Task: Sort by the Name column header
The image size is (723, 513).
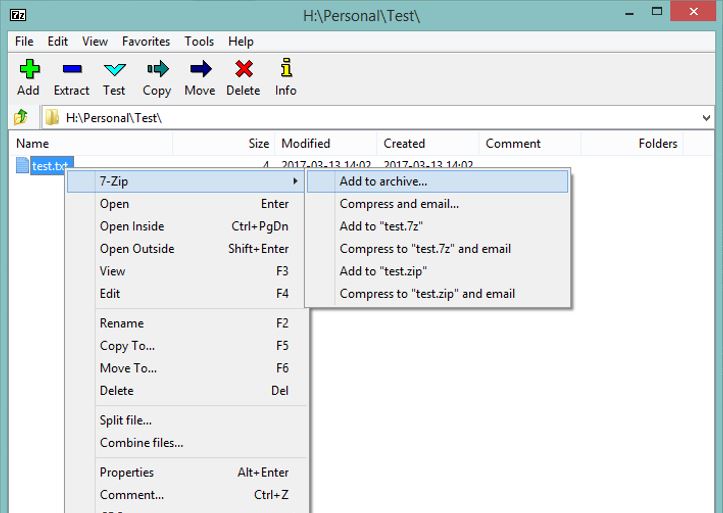Action: [91, 143]
